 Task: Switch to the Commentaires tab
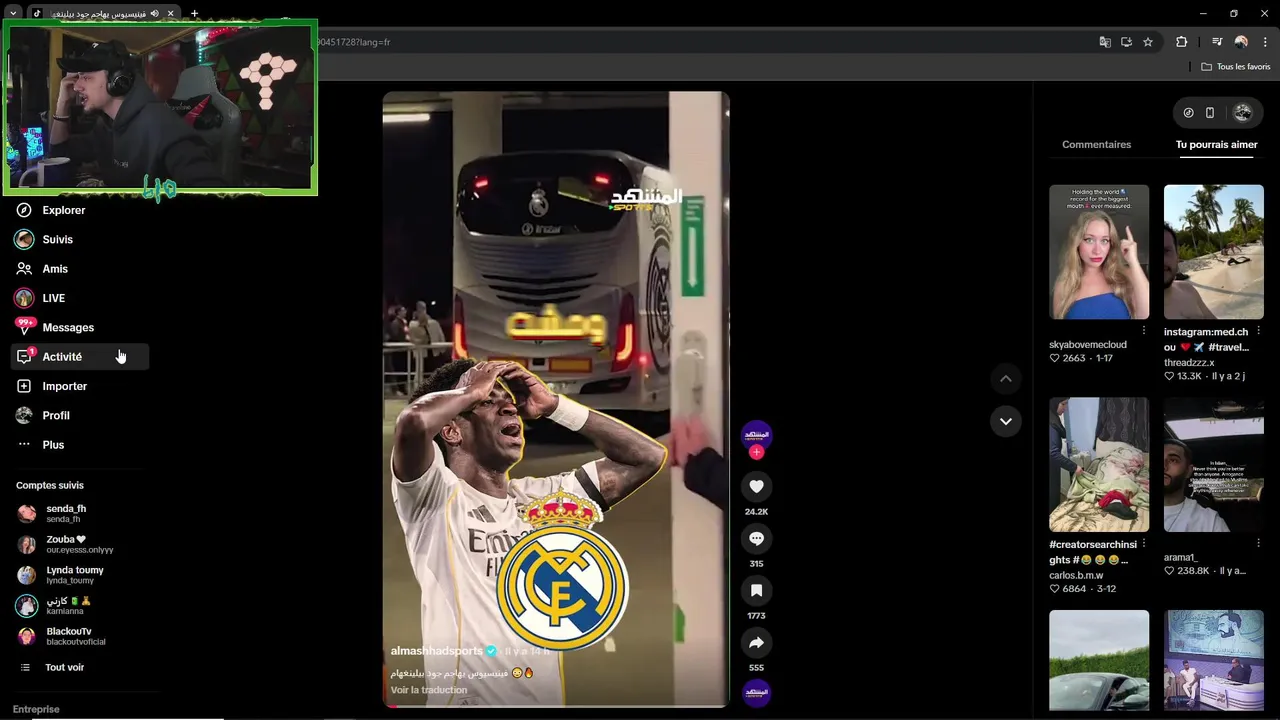(x=1097, y=145)
